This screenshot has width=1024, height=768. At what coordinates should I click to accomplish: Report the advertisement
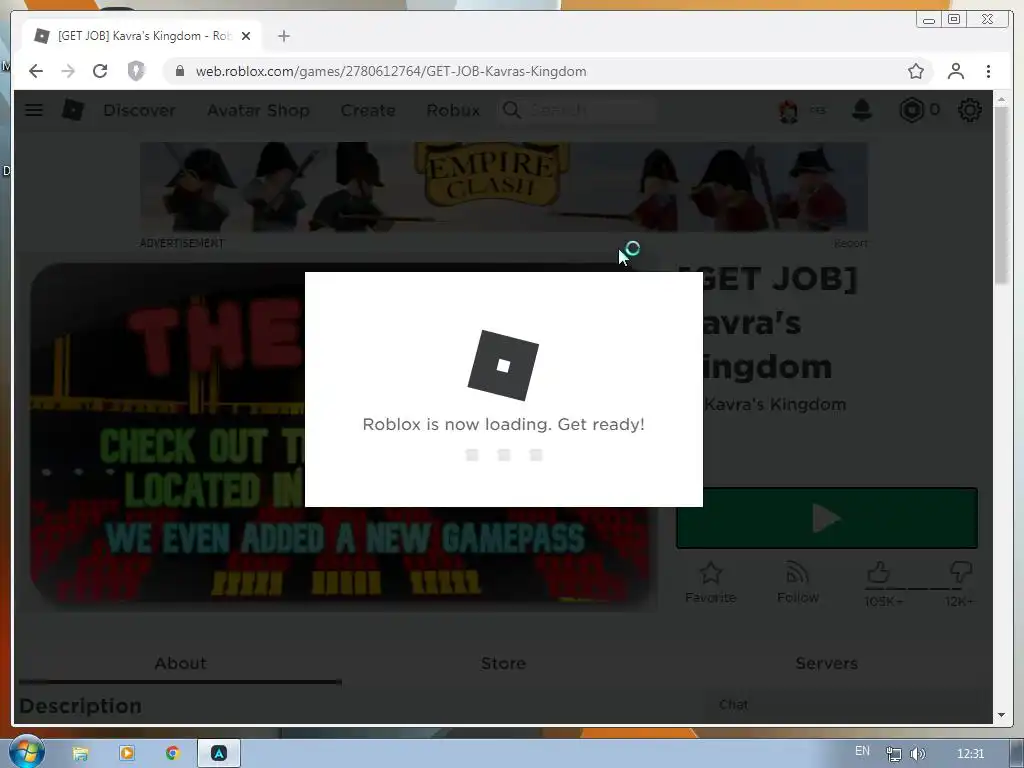[850, 243]
